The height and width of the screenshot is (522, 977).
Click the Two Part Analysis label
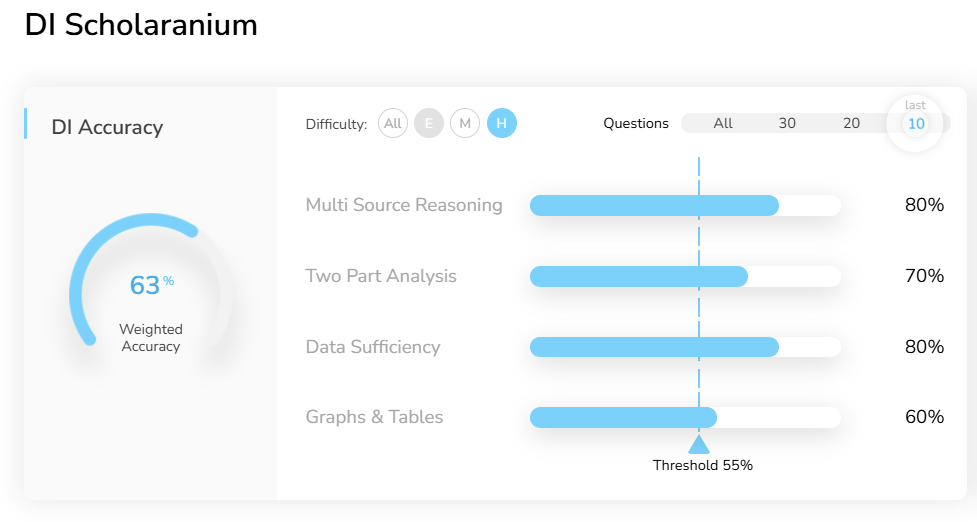coord(381,276)
